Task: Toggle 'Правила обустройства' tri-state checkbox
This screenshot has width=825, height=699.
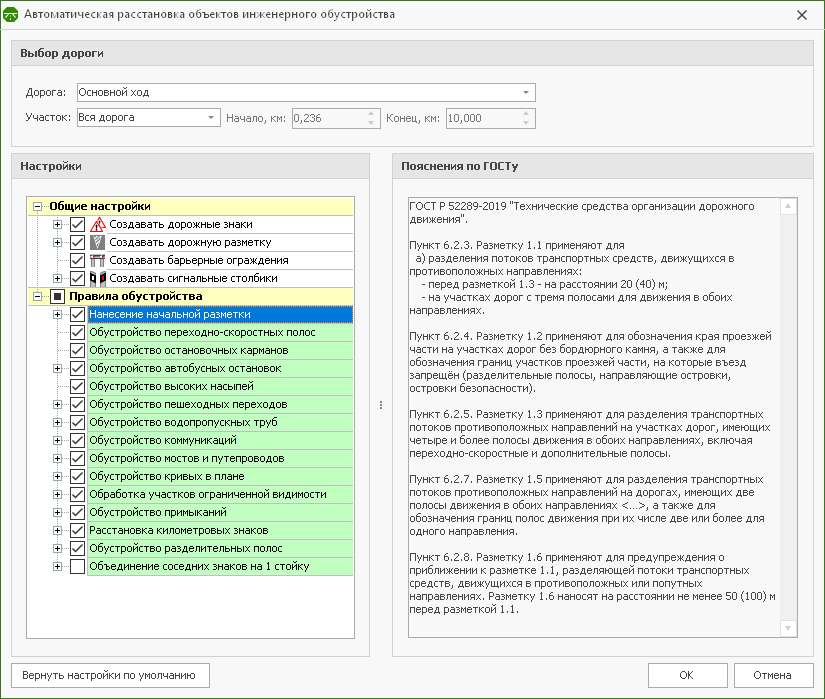Action: pyautogui.click(x=57, y=297)
